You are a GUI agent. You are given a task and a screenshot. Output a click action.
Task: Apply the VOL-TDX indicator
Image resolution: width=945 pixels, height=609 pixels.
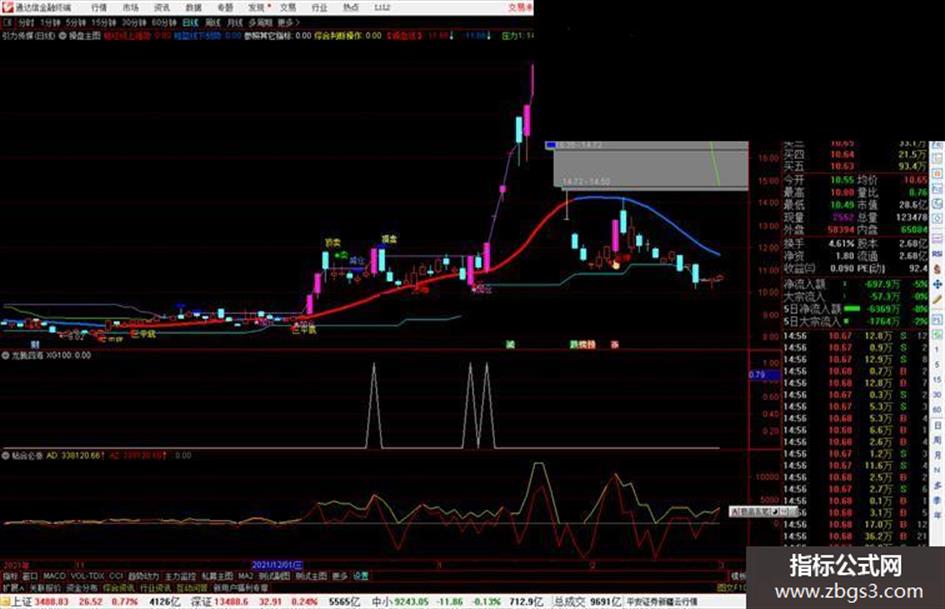[x=88, y=576]
